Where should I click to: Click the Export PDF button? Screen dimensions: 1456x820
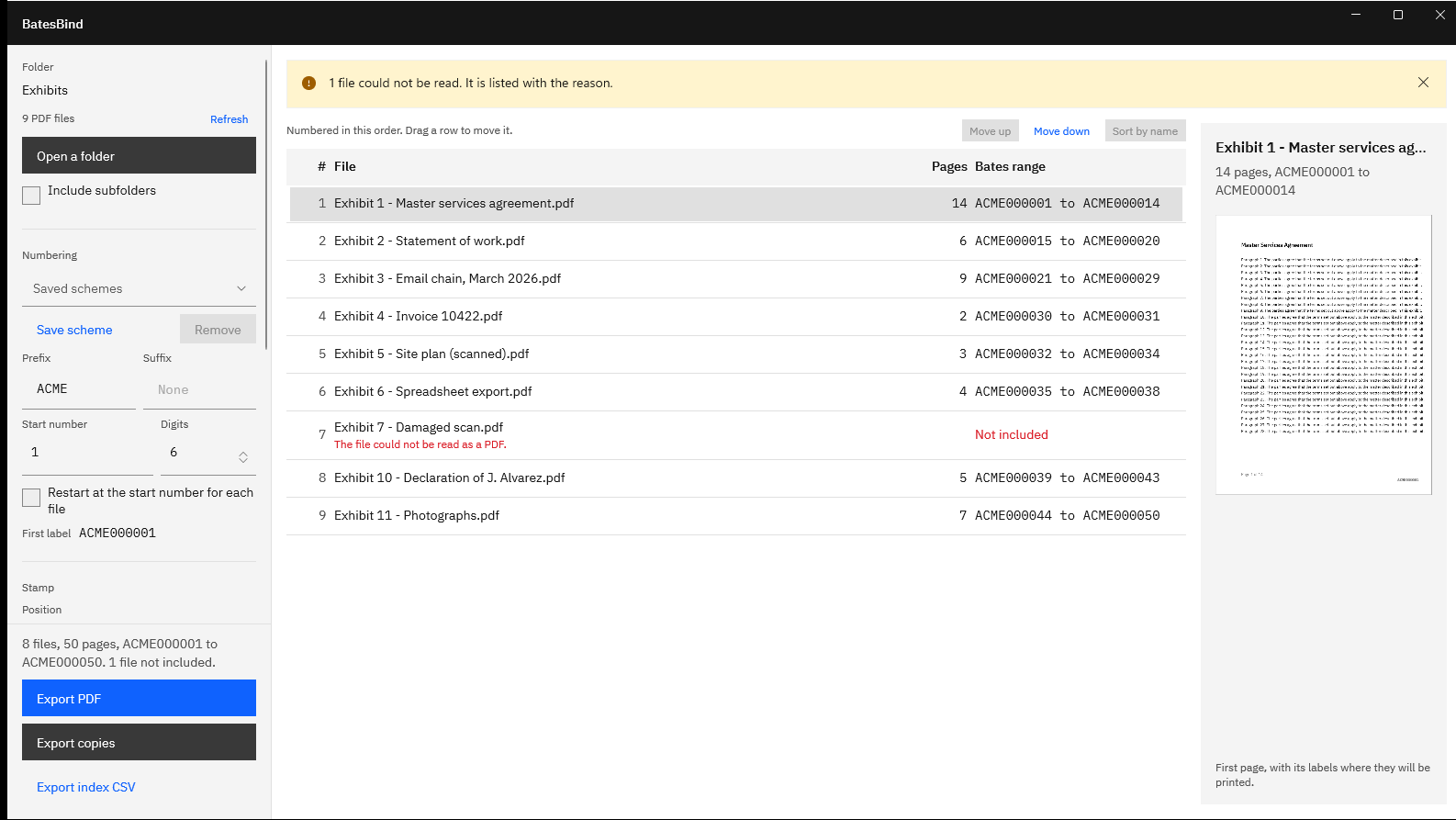[x=139, y=698]
